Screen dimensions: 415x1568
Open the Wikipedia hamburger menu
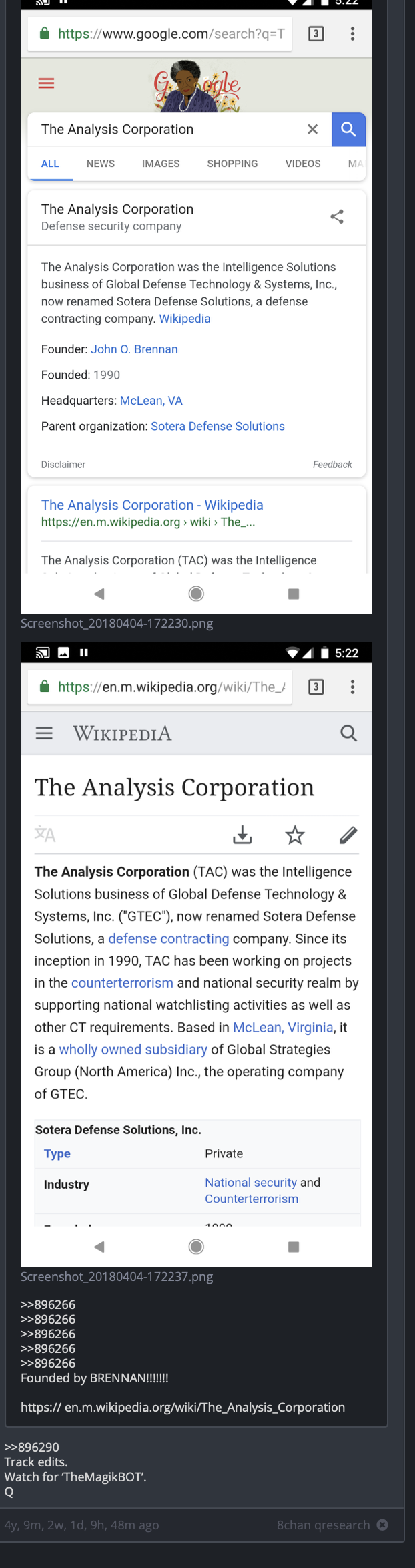[x=44, y=733]
